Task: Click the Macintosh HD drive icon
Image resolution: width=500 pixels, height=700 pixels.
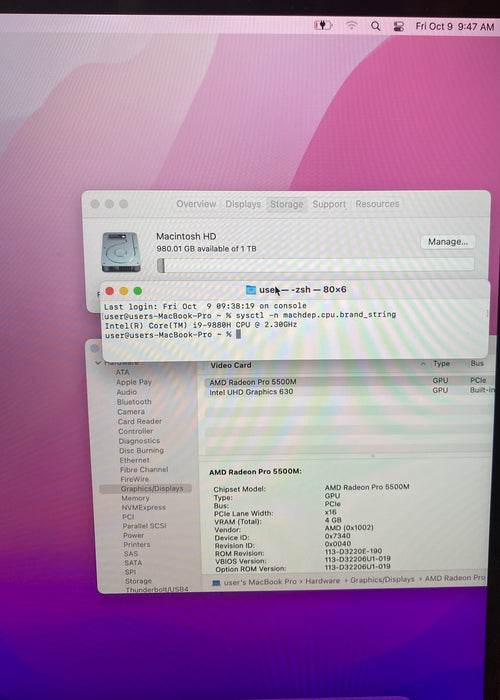Action: [x=121, y=252]
